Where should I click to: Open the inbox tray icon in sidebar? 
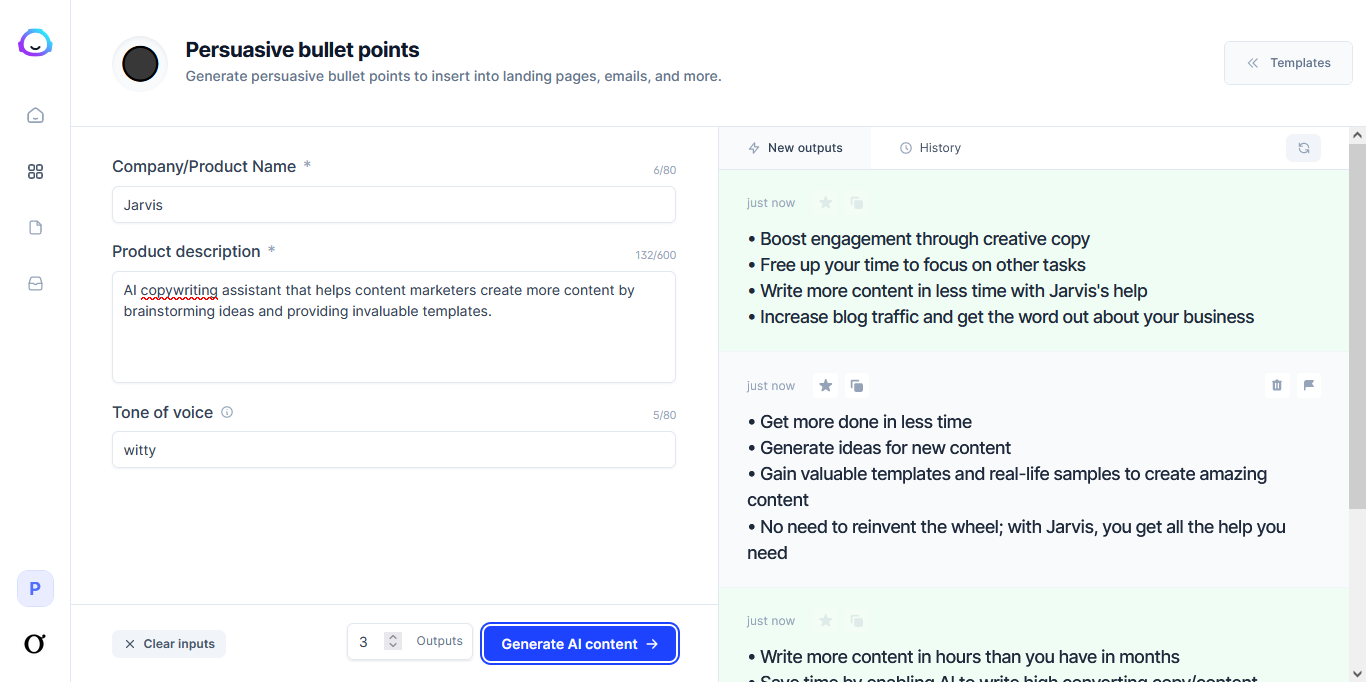pyautogui.click(x=35, y=284)
